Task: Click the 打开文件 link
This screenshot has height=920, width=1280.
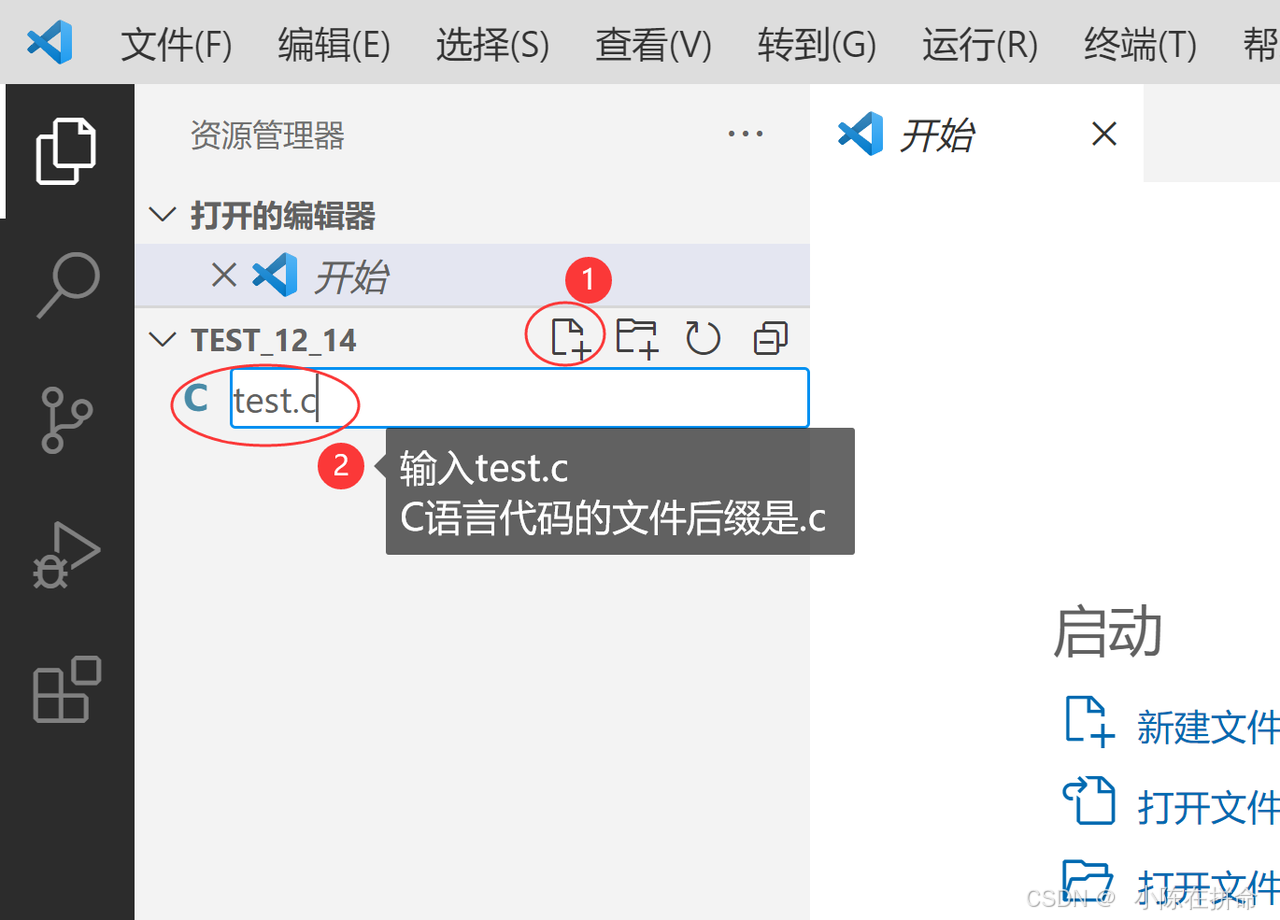Action: point(1208,806)
